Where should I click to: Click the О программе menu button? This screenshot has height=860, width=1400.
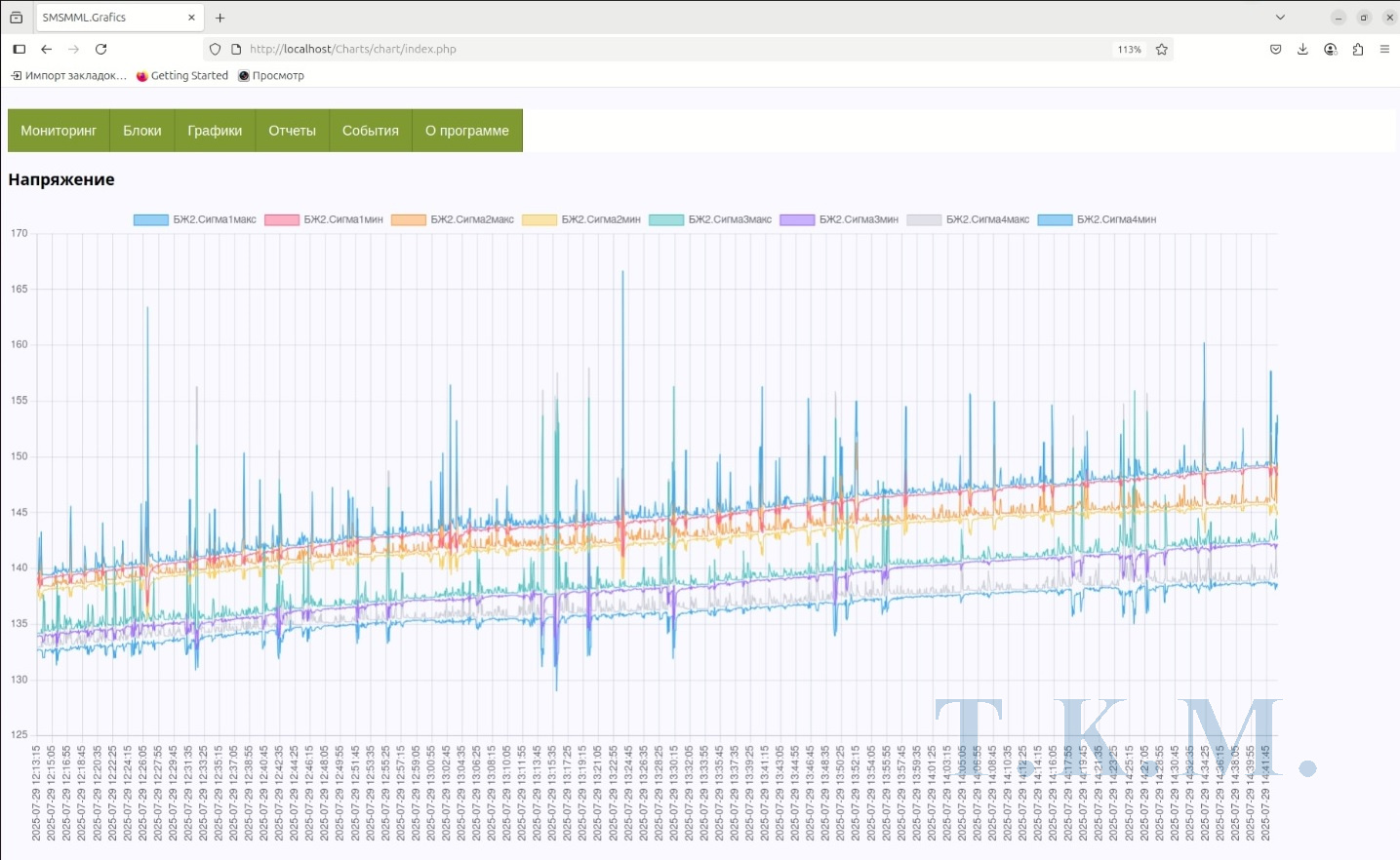point(466,131)
